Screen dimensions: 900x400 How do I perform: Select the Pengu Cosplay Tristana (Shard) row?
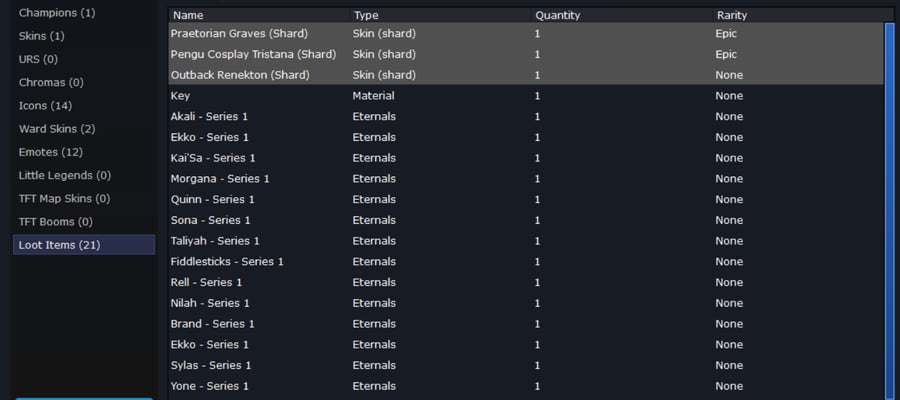tap(526, 55)
